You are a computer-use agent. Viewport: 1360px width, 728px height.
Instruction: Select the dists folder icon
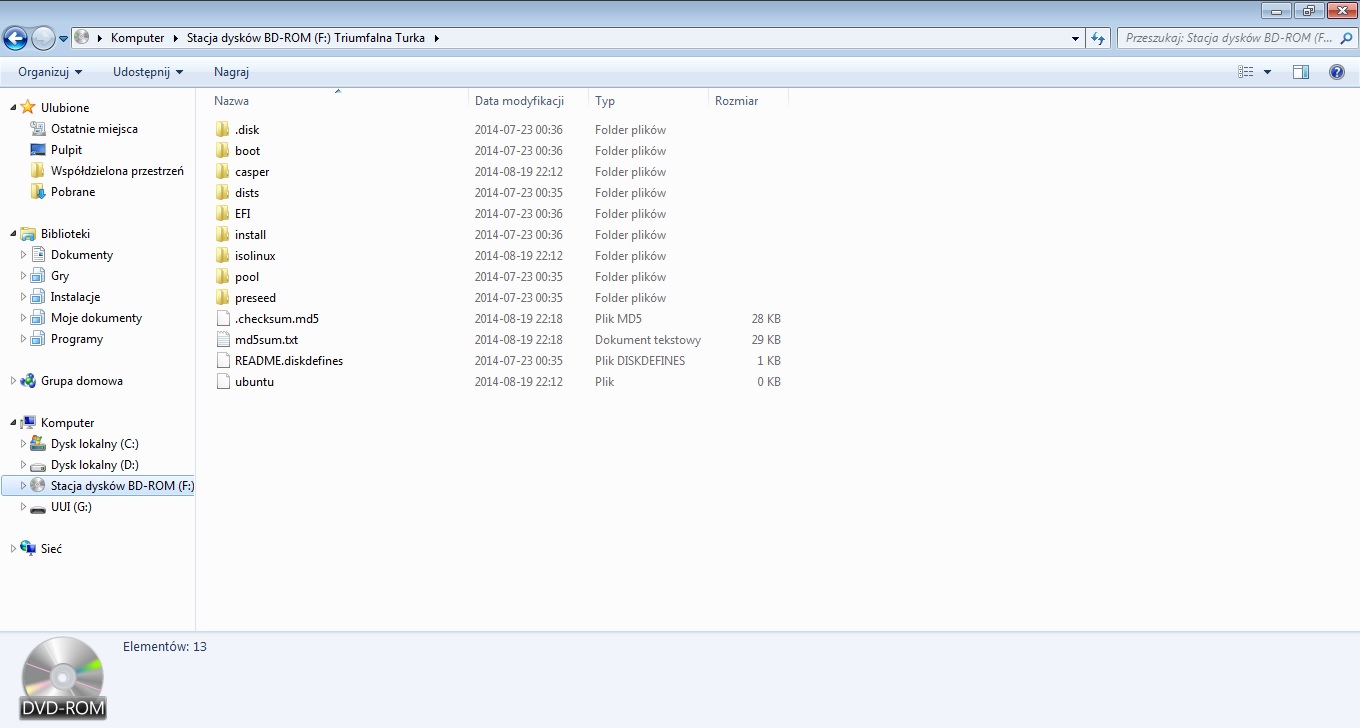223,193
